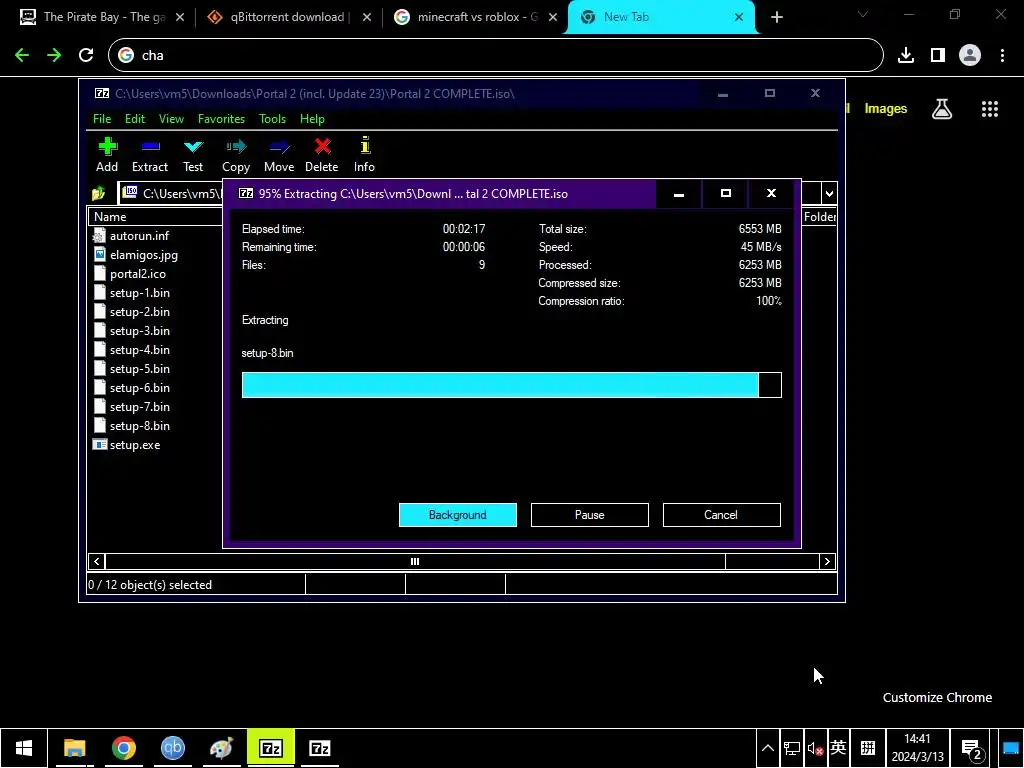Click the Copy toolbar icon in 7-Zip
The image size is (1024, 768).
coord(236,155)
